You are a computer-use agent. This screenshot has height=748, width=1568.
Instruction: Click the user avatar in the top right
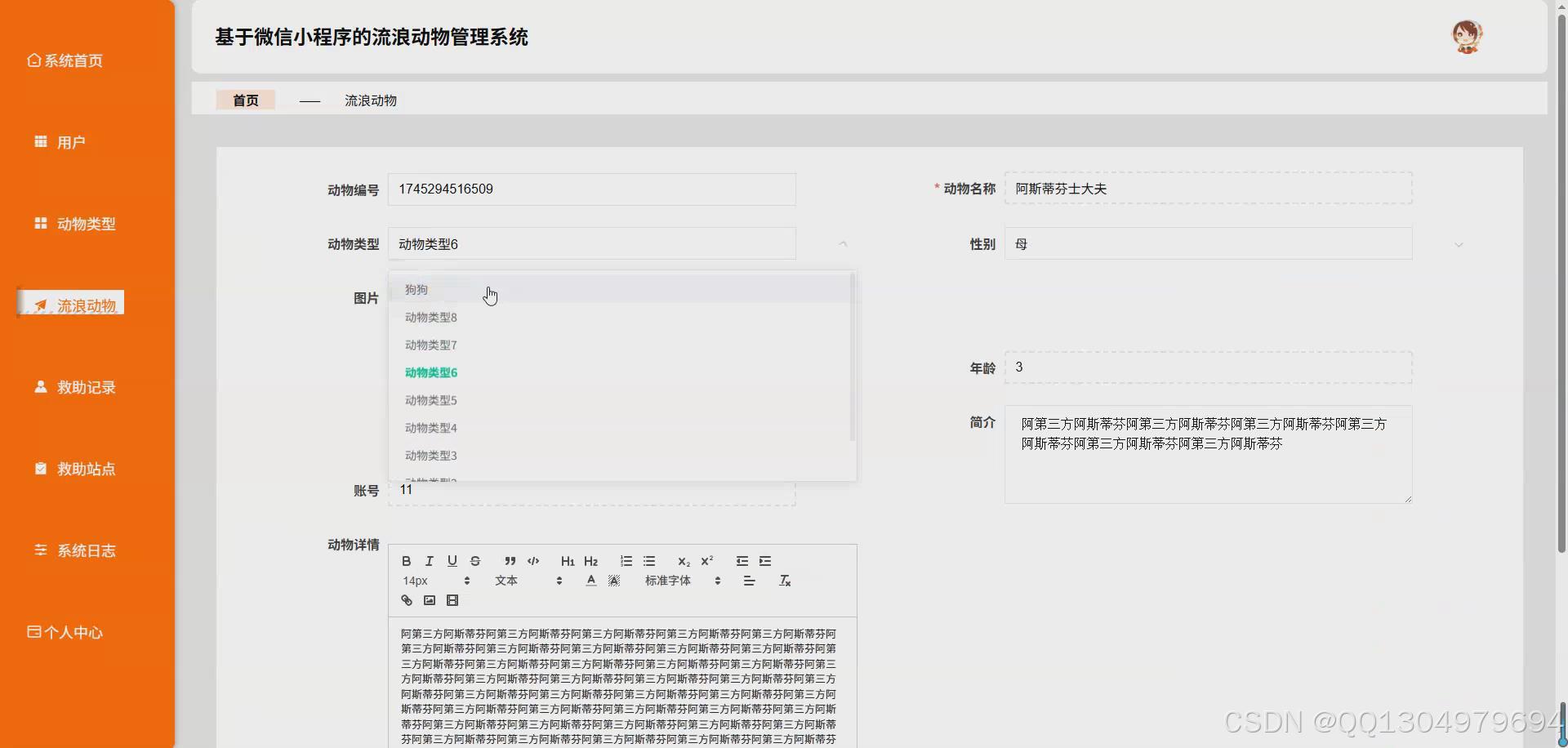click(1468, 36)
